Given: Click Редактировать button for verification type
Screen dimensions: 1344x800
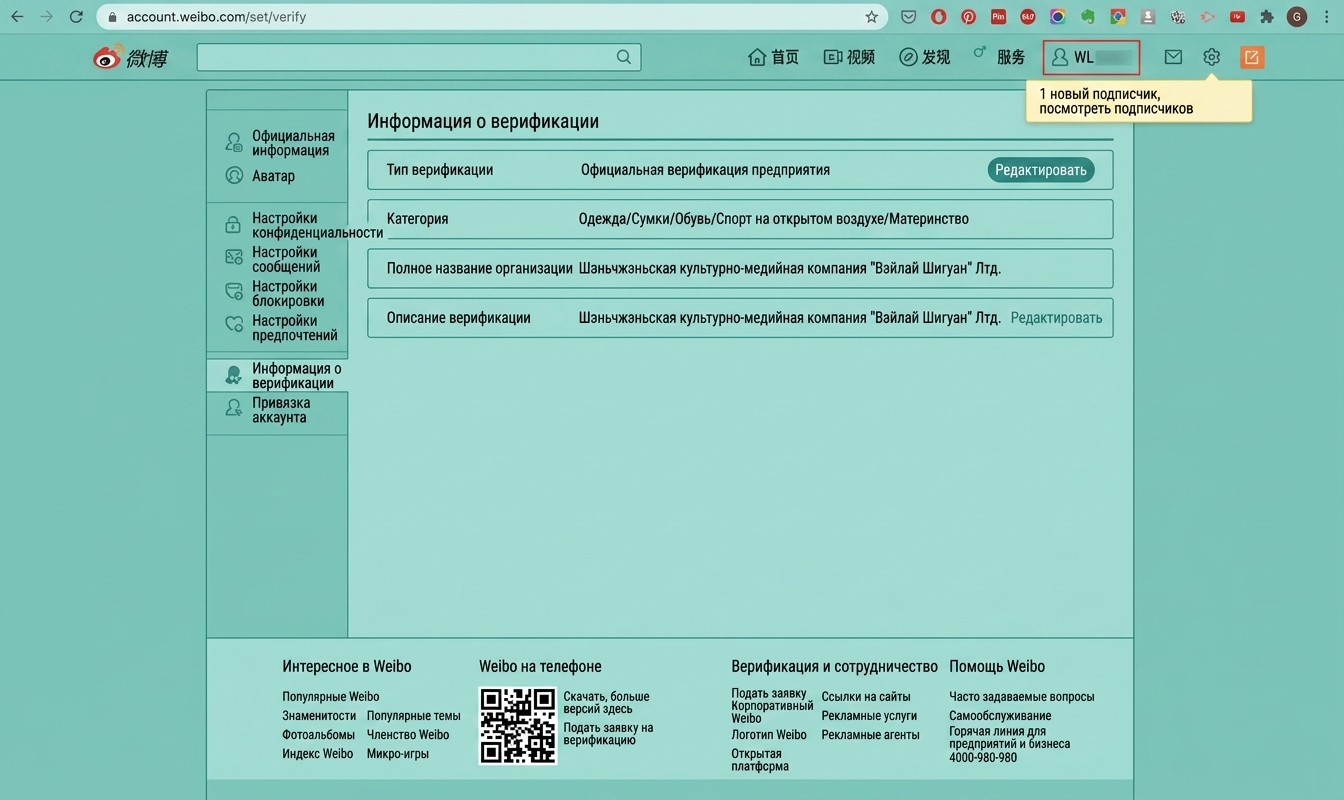Looking at the screenshot, I should click(x=1040, y=170).
